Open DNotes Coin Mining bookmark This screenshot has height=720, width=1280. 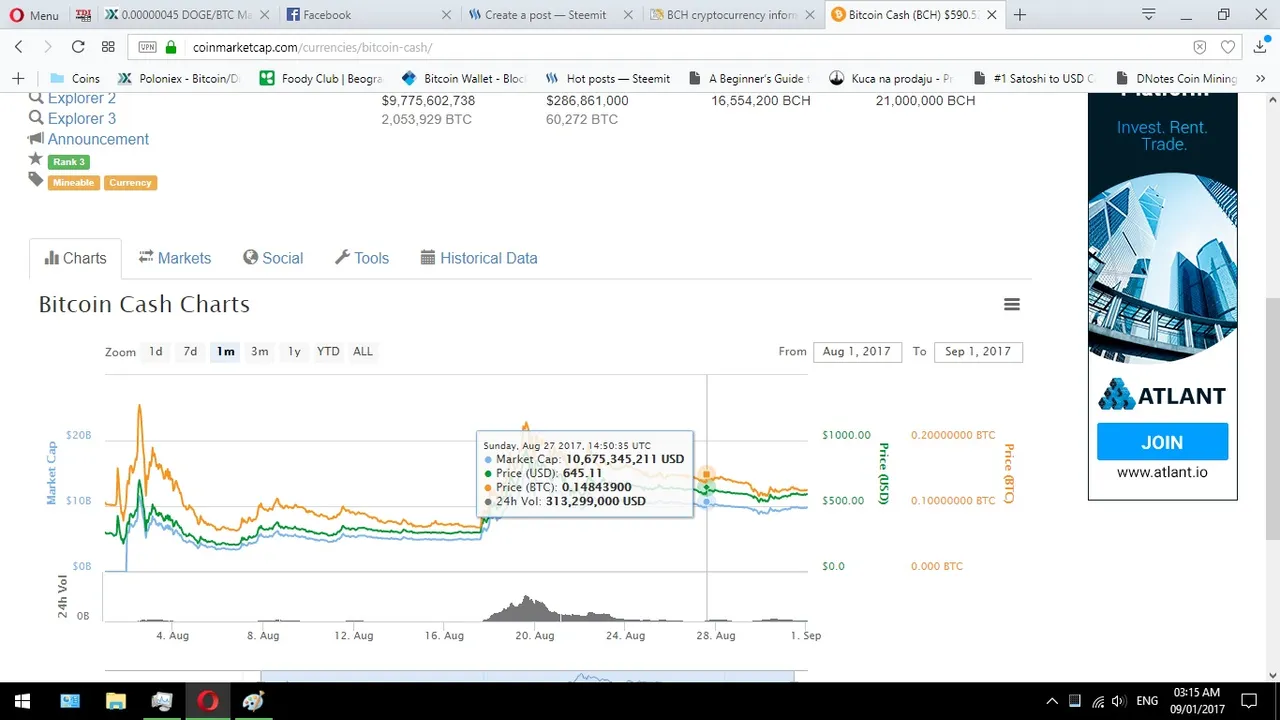click(1176, 78)
